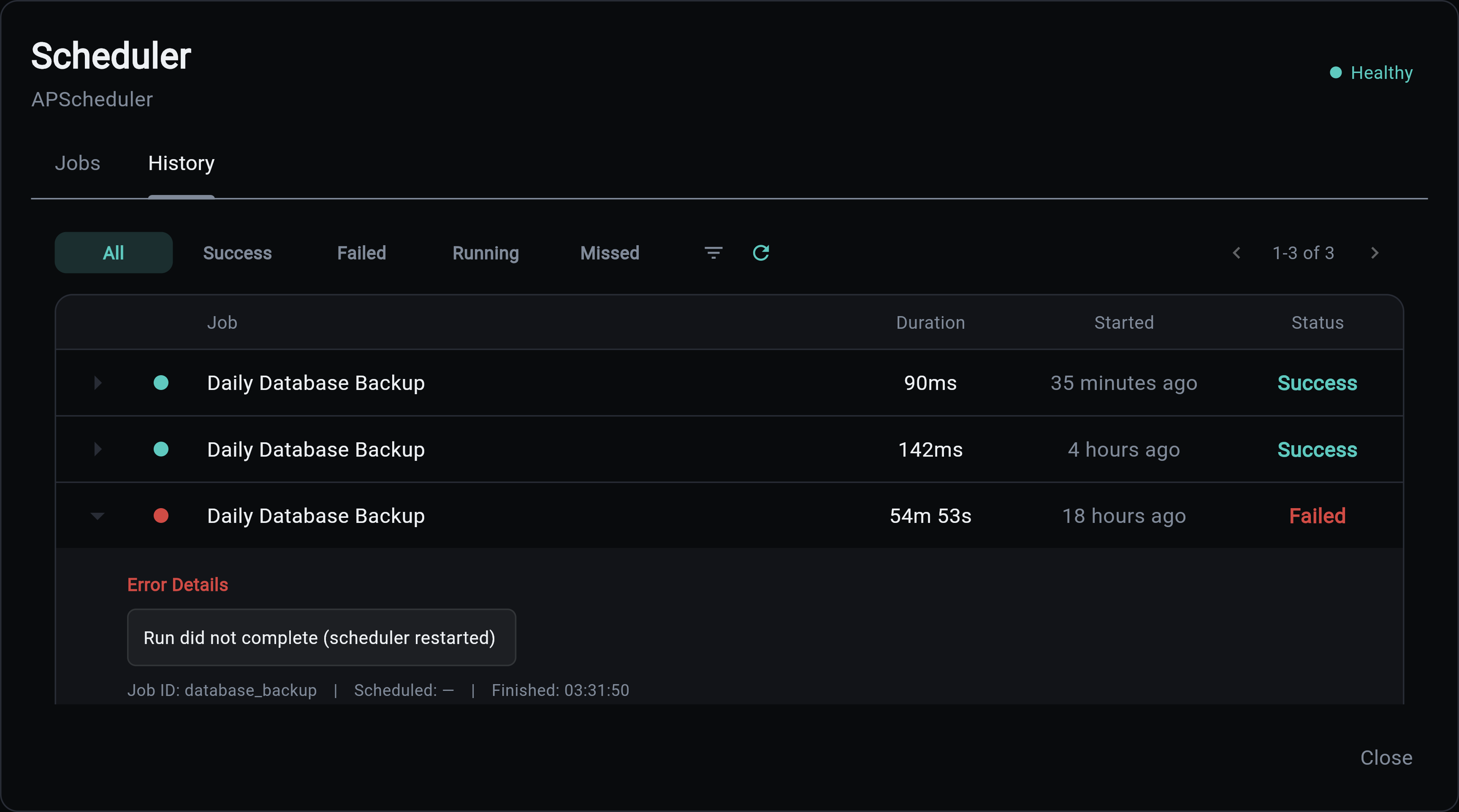The height and width of the screenshot is (812, 1459).
Task: Click green status dot of 142ms backup run
Action: pyautogui.click(x=161, y=449)
